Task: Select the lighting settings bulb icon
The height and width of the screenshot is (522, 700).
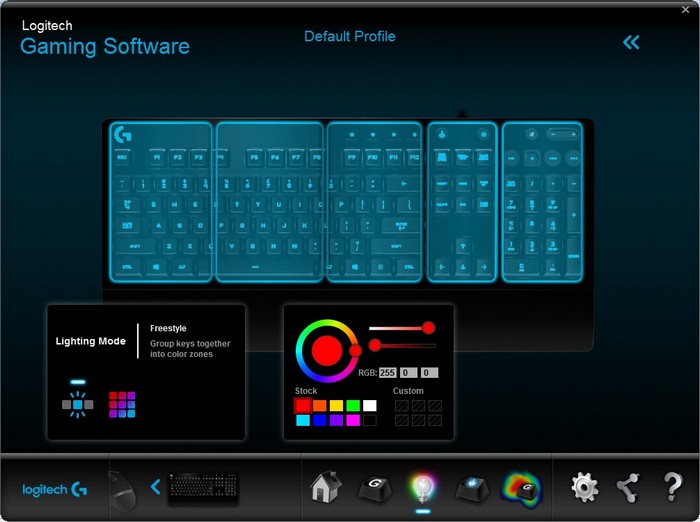Action: [x=423, y=486]
